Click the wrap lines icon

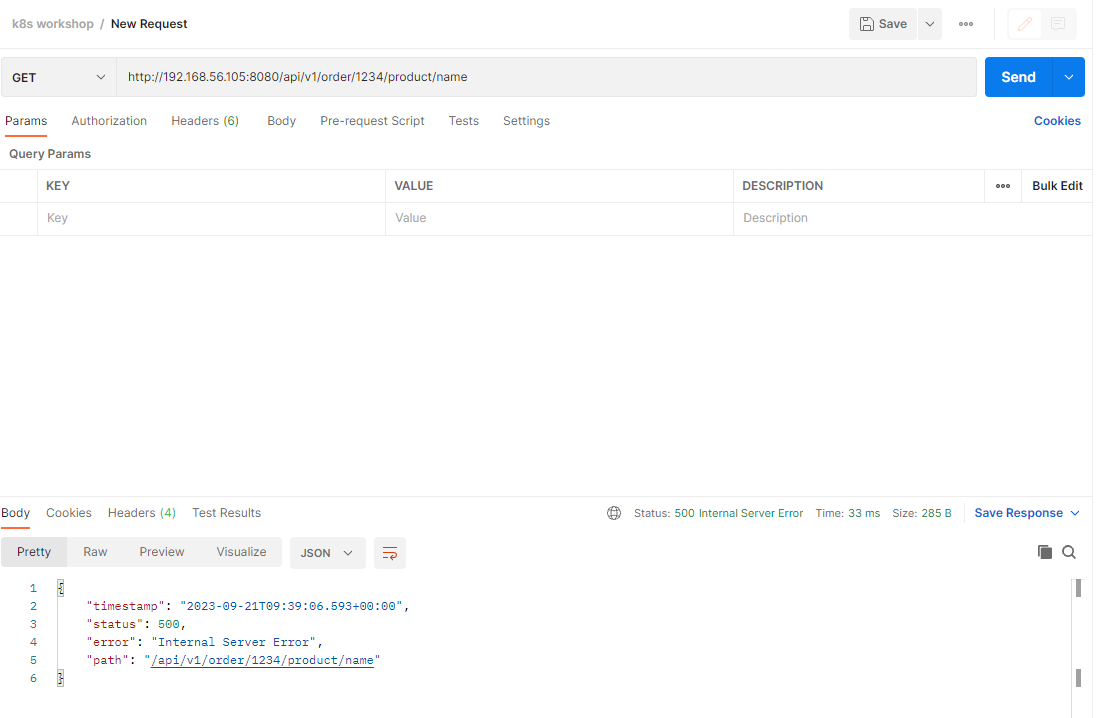[x=390, y=553]
